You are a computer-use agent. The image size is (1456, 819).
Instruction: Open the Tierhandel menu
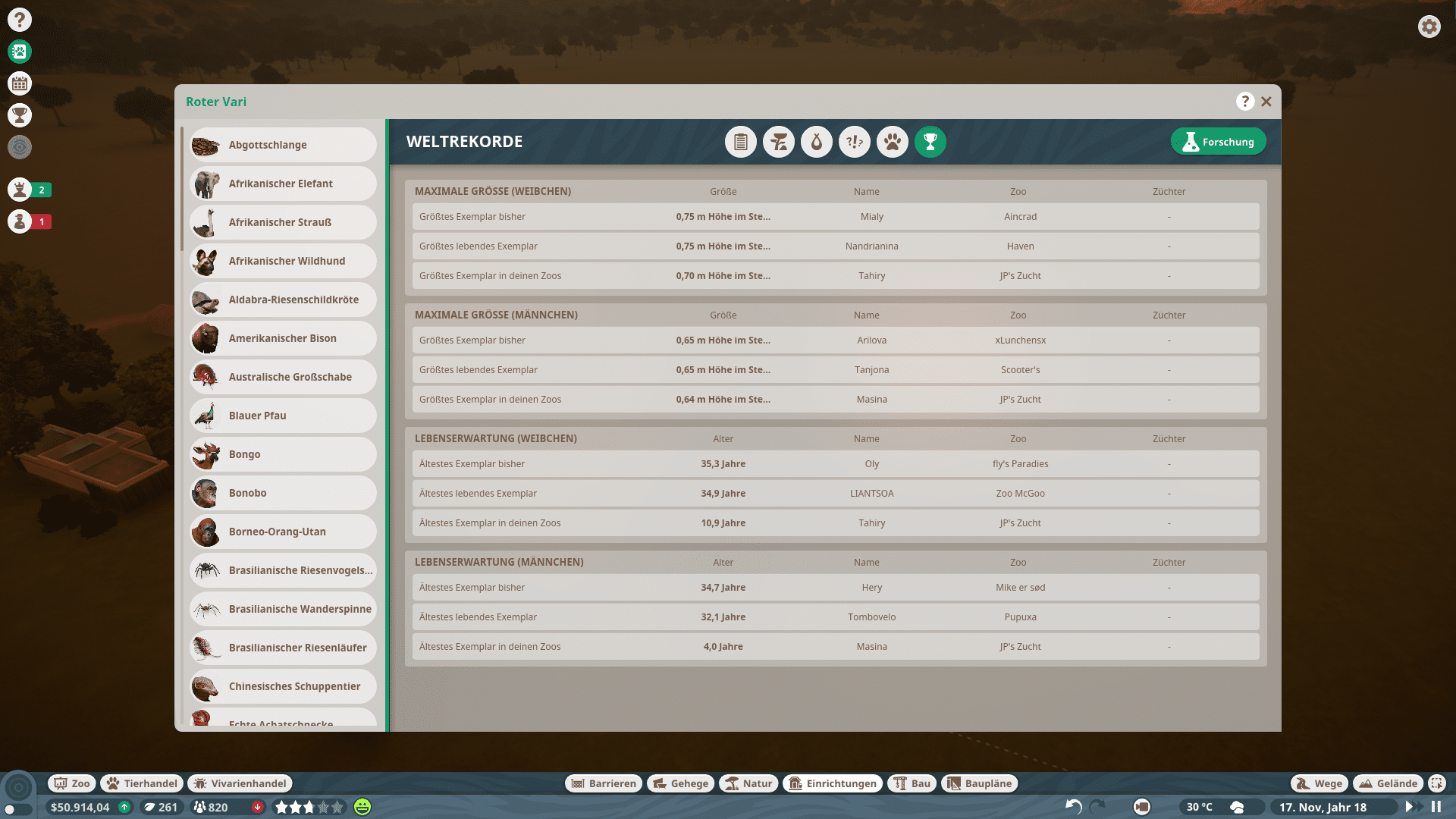[143, 783]
